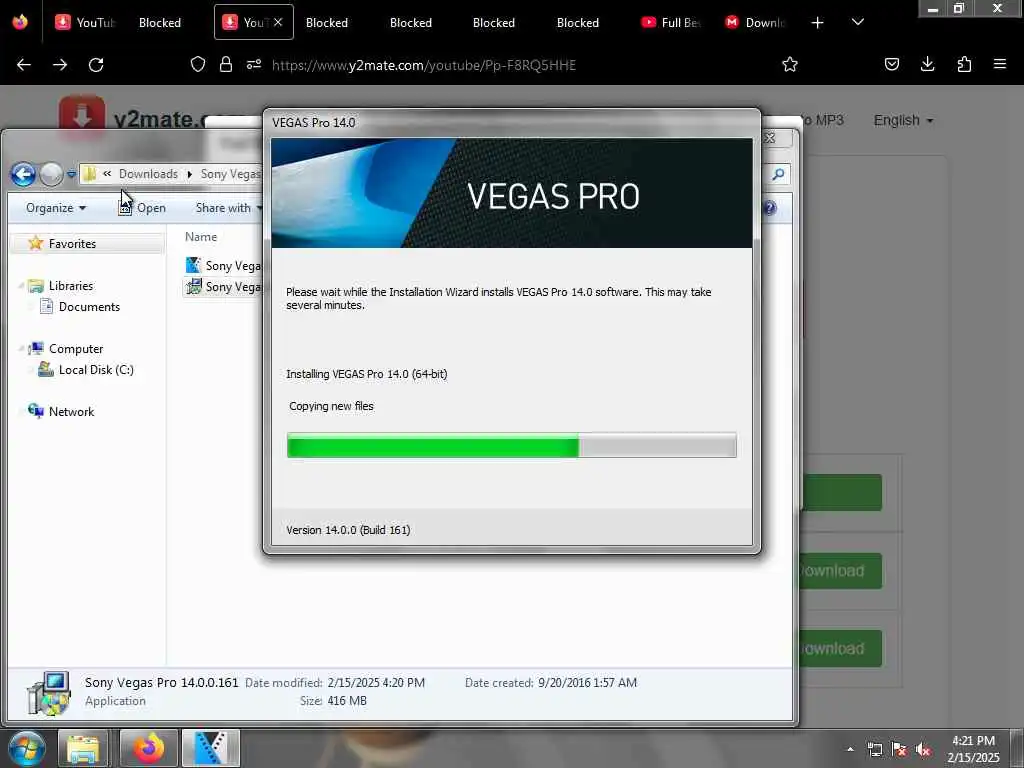This screenshot has width=1024, height=768.
Task: Click the Firefox forward arrow
Action: (x=59, y=65)
